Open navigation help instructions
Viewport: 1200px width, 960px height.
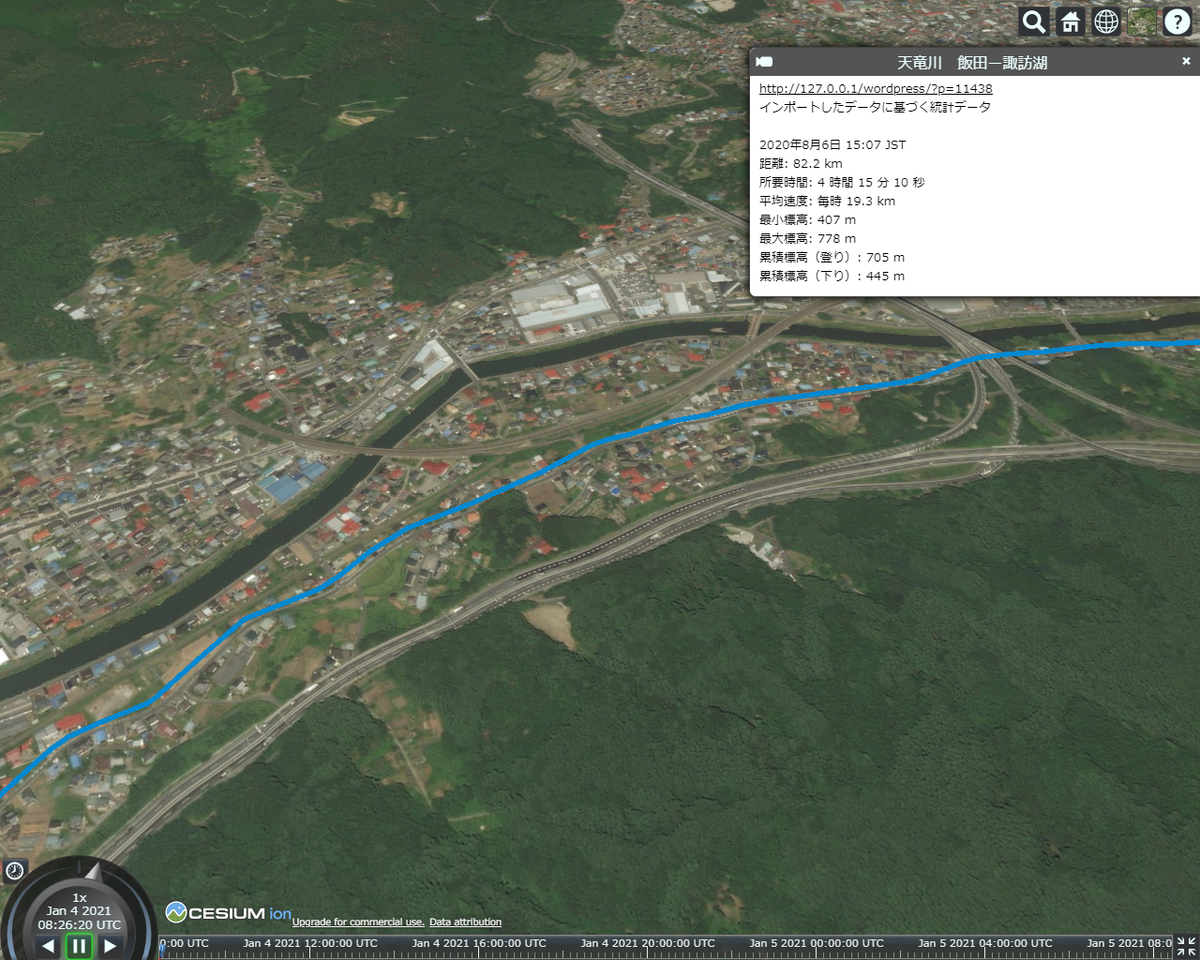pyautogui.click(x=1177, y=21)
